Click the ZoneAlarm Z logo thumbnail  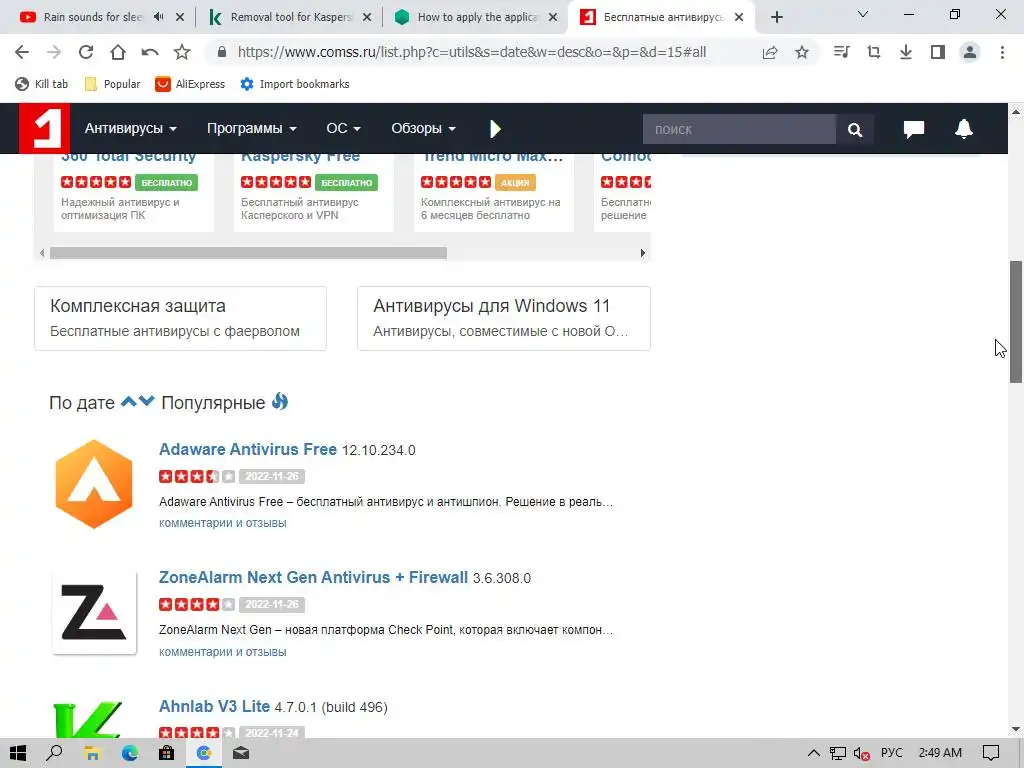94,613
